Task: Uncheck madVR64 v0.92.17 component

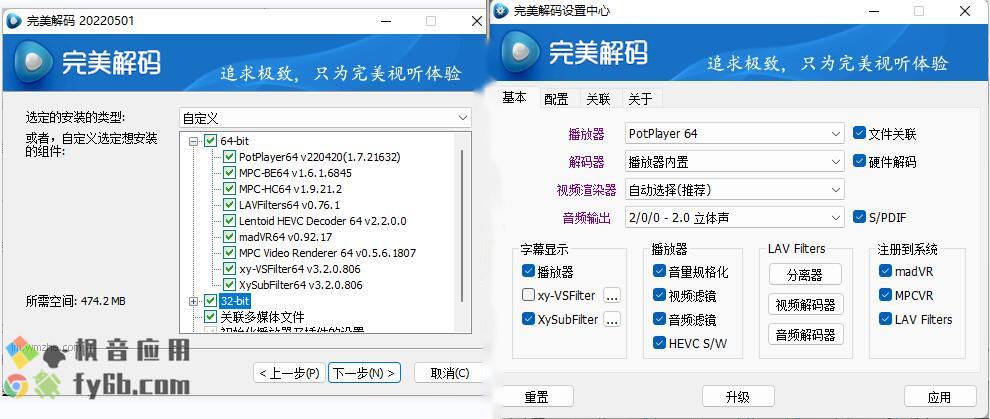Action: click(229, 237)
